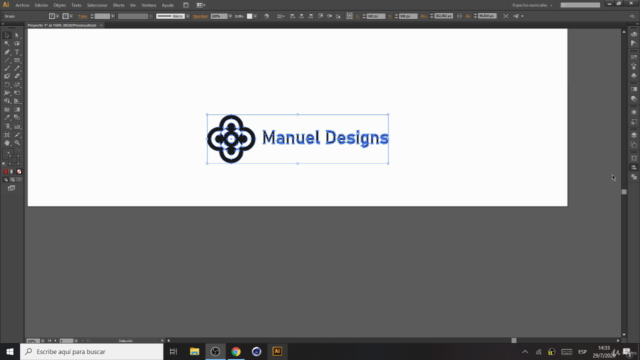
Task: Select the Blend tool
Action: tap(17, 118)
